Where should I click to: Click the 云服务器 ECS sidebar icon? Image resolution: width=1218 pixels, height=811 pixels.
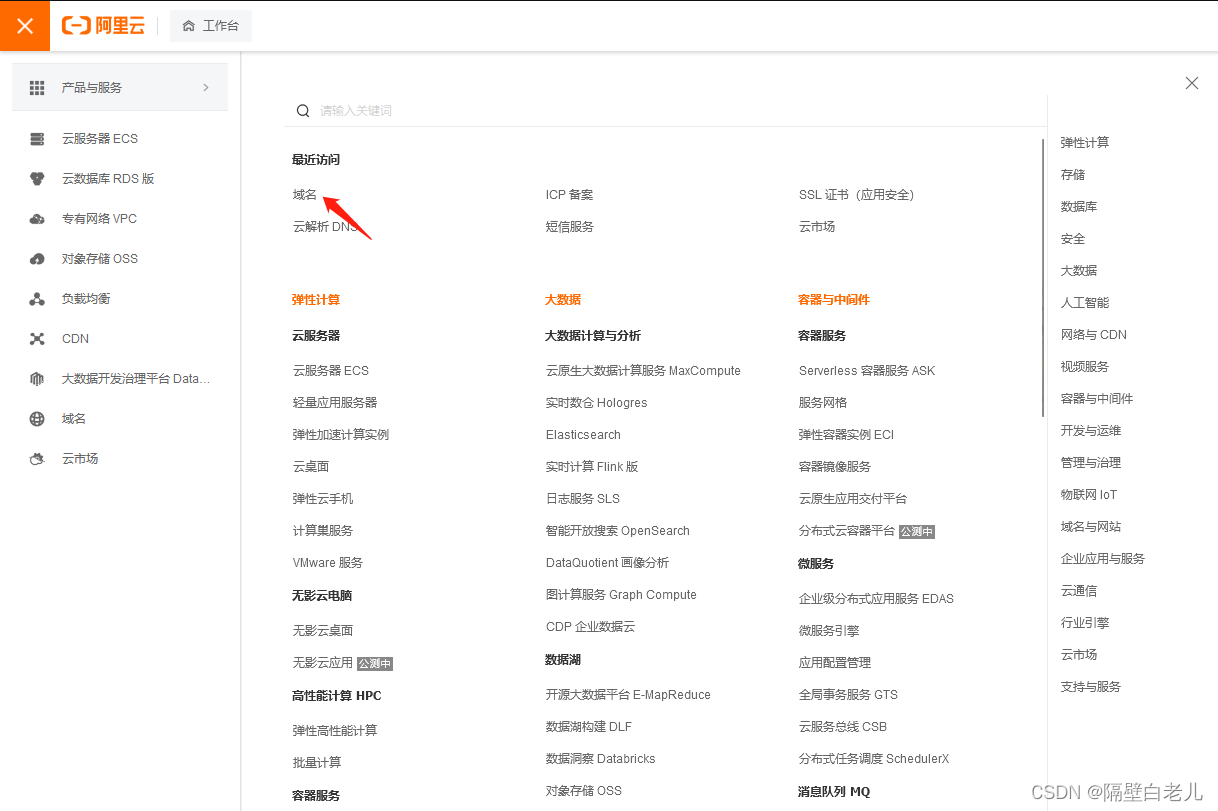[x=37, y=139]
